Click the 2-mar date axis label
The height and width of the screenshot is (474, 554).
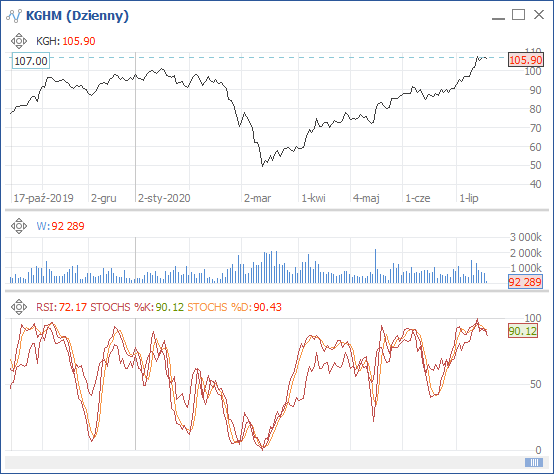[258, 198]
